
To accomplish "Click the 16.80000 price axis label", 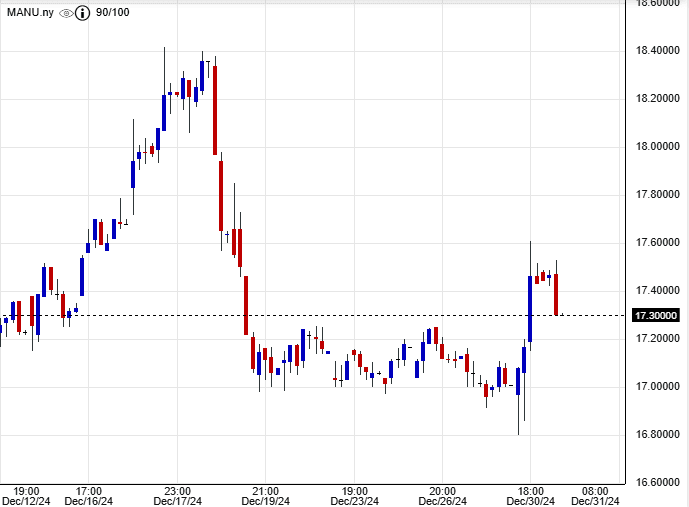I will coord(656,435).
